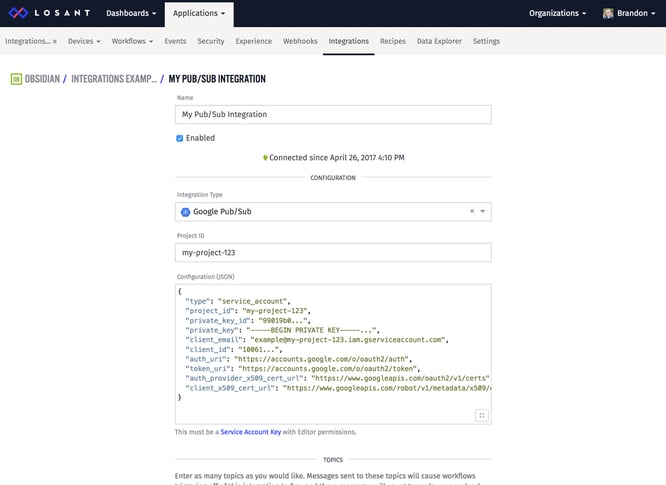Viewport: 666px width, 485px height.
Task: Click the Obsidian organization badge icon
Action: (x=16, y=79)
